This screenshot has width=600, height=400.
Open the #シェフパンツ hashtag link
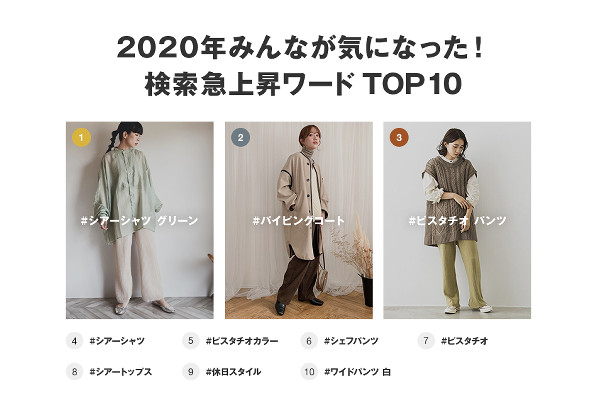tap(351, 341)
